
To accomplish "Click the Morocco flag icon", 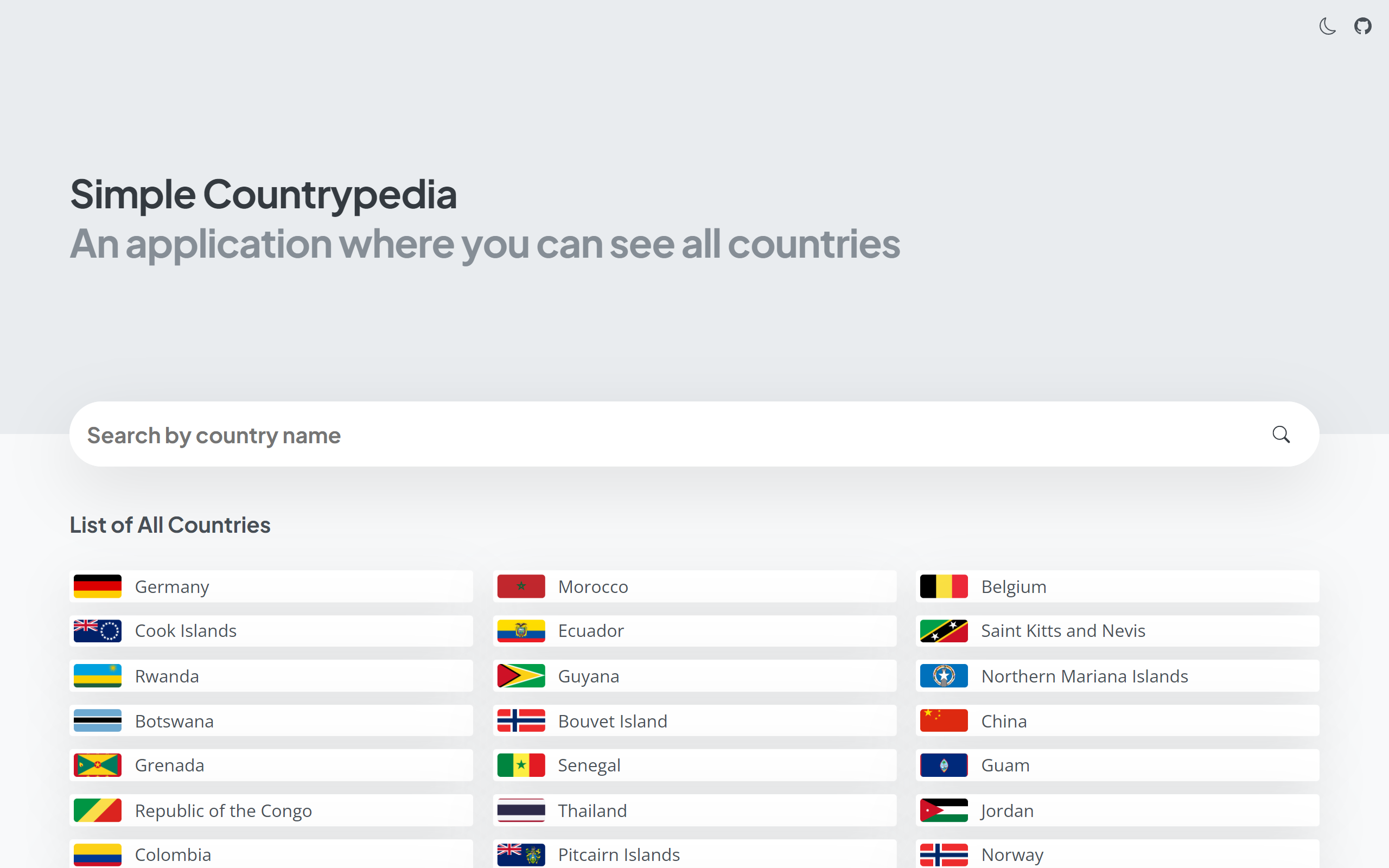I will pyautogui.click(x=520, y=586).
